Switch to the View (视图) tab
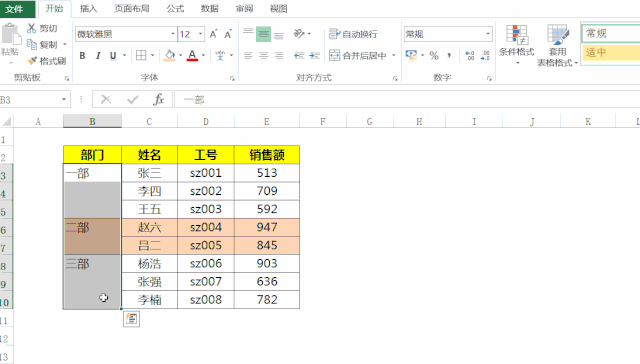 click(278, 9)
